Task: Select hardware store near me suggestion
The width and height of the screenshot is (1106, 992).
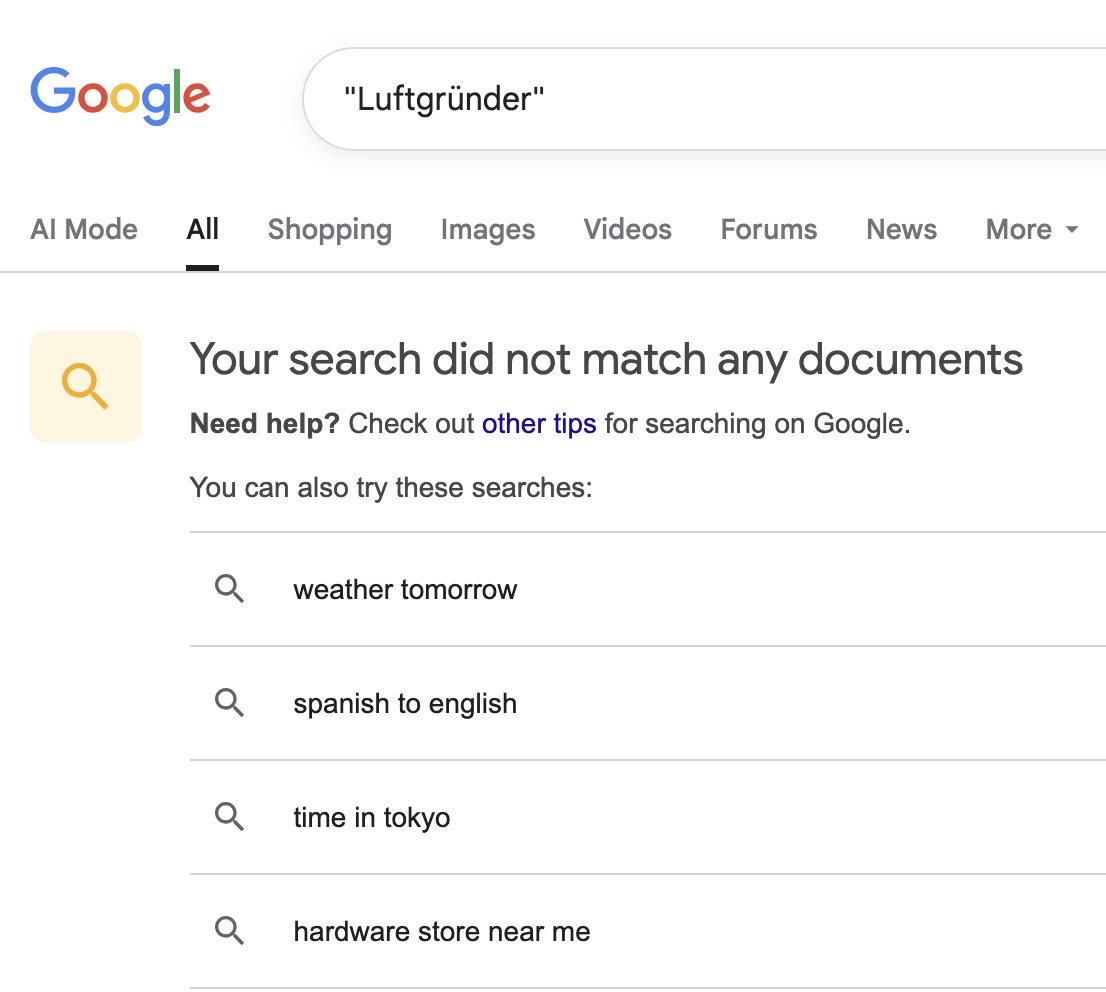Action: click(x=442, y=931)
